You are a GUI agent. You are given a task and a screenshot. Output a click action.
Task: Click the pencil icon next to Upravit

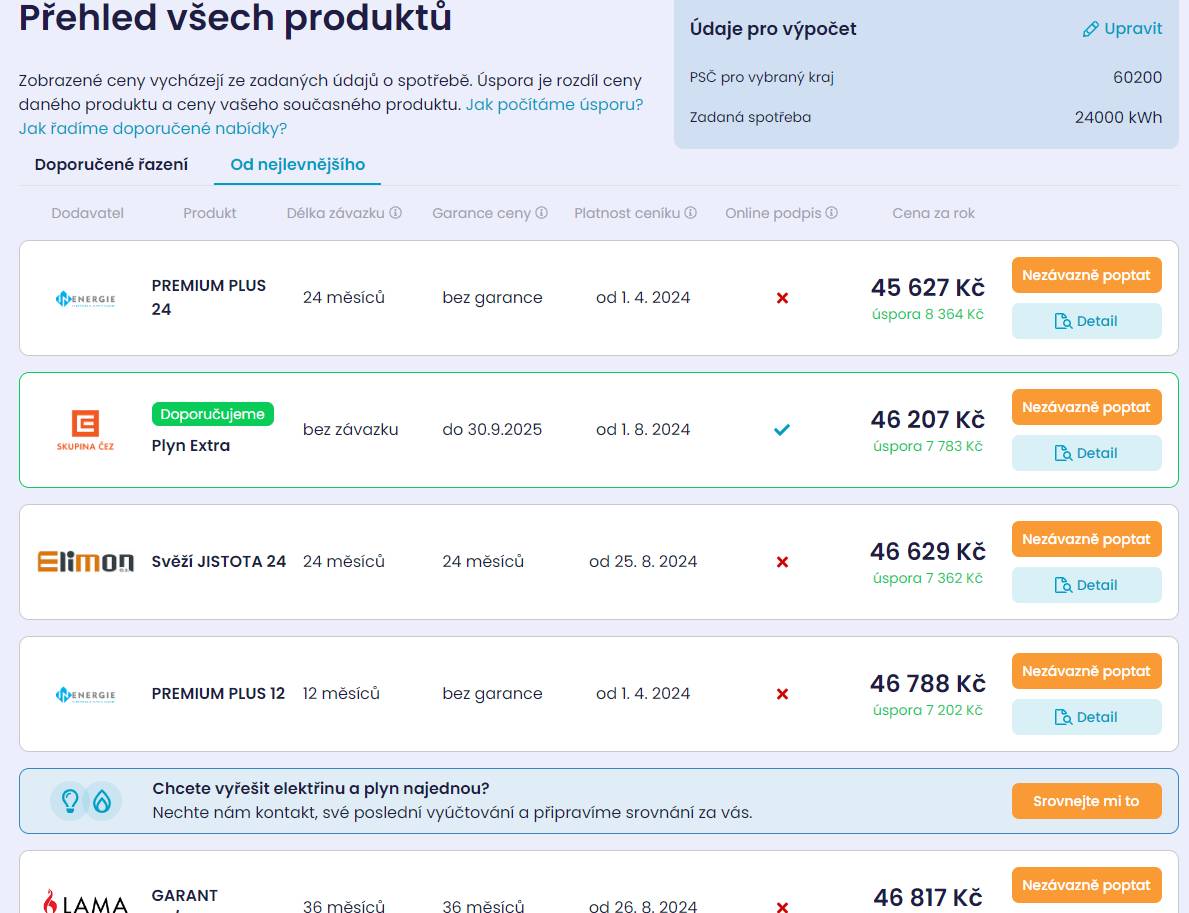pyautogui.click(x=1090, y=29)
